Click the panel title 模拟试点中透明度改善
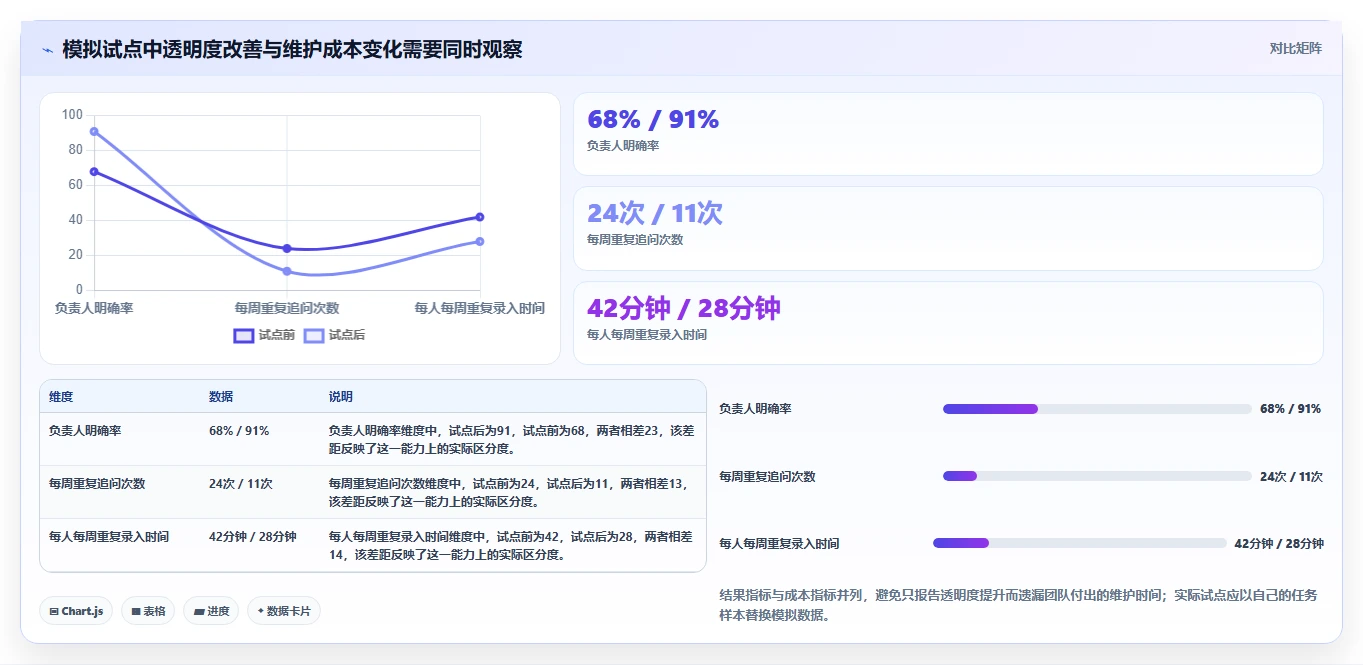The width and height of the screenshot is (1363, 665). [x=292, y=49]
